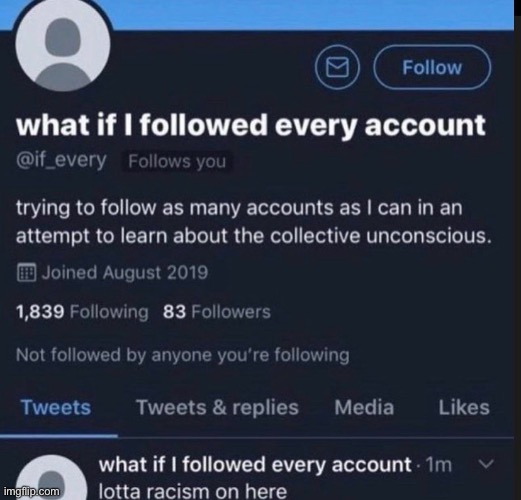
Task: Open direct message envelope icon
Action: [337, 67]
